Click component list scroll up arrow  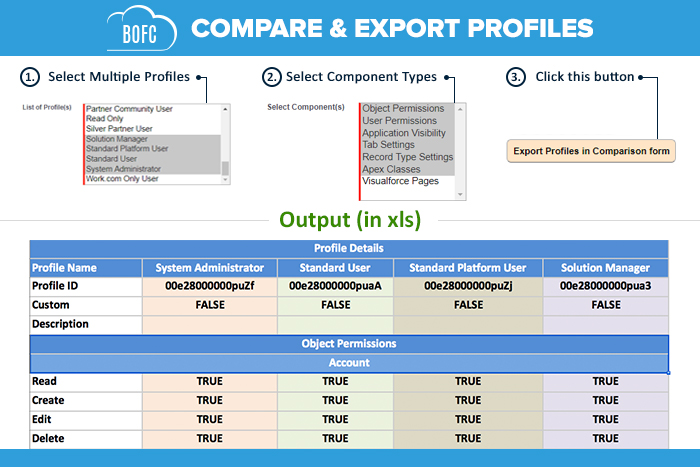(460, 109)
